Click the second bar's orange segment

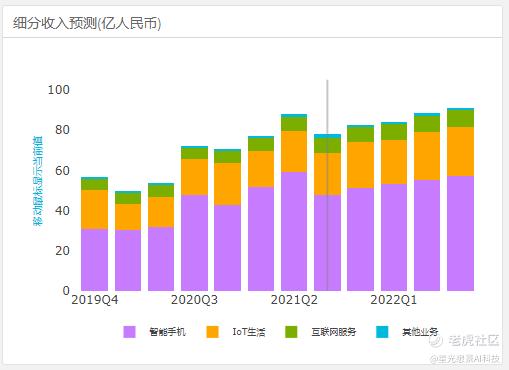[x=128, y=217]
